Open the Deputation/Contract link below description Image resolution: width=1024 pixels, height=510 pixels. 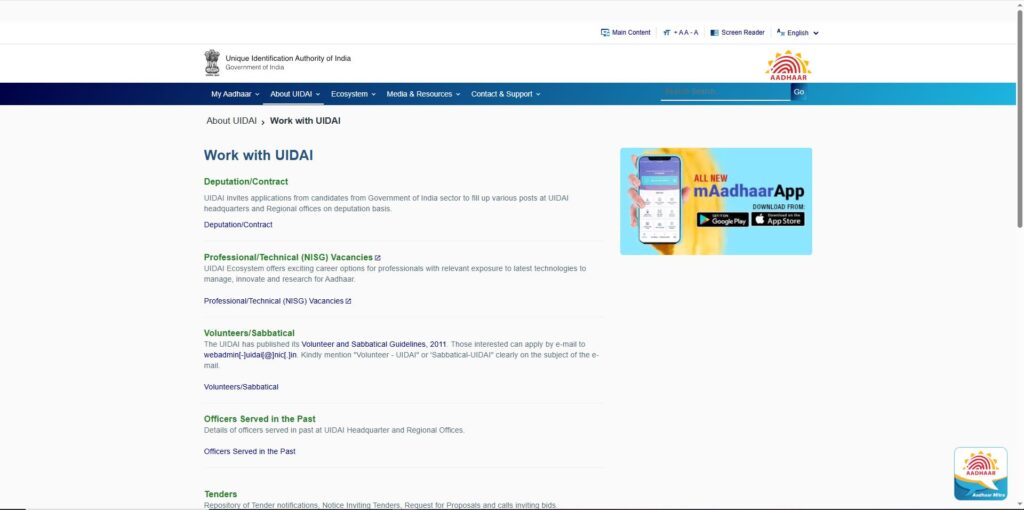[x=238, y=225]
